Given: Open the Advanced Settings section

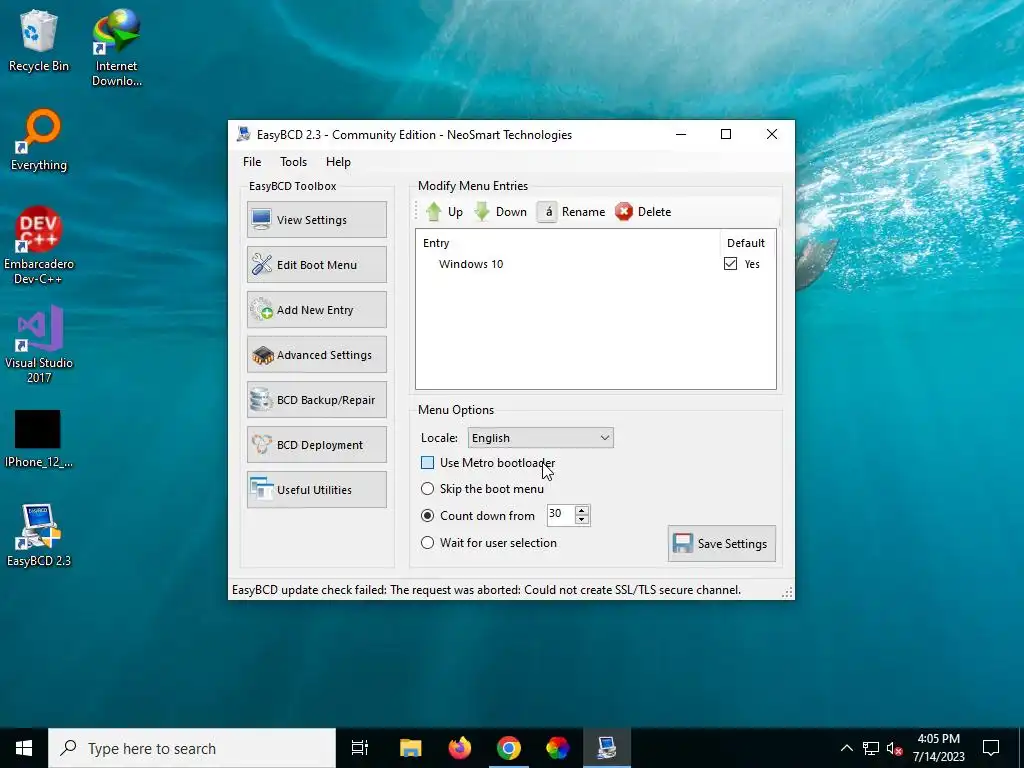Looking at the screenshot, I should point(317,355).
